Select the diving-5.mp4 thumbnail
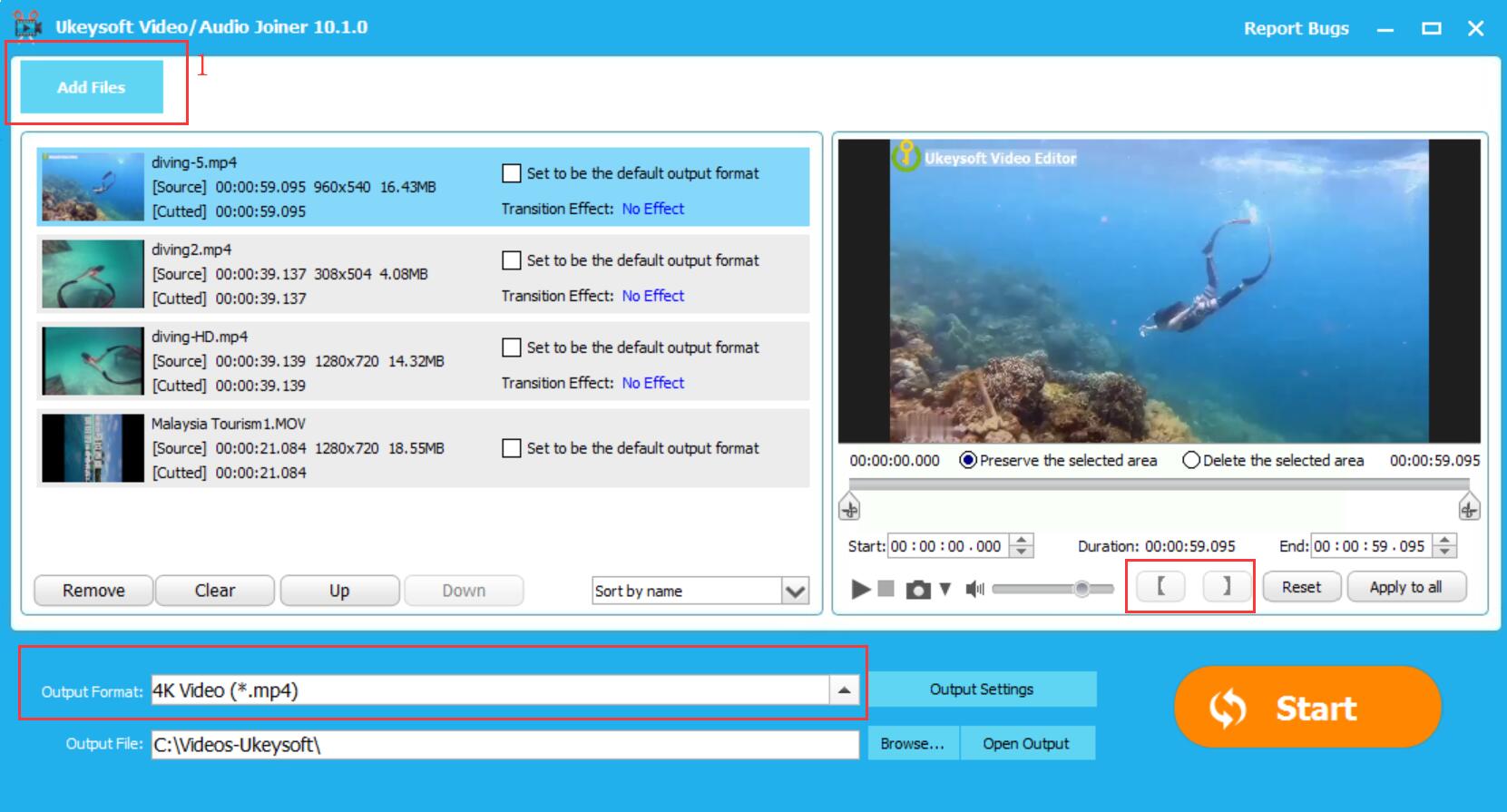1507x812 pixels. tap(93, 187)
